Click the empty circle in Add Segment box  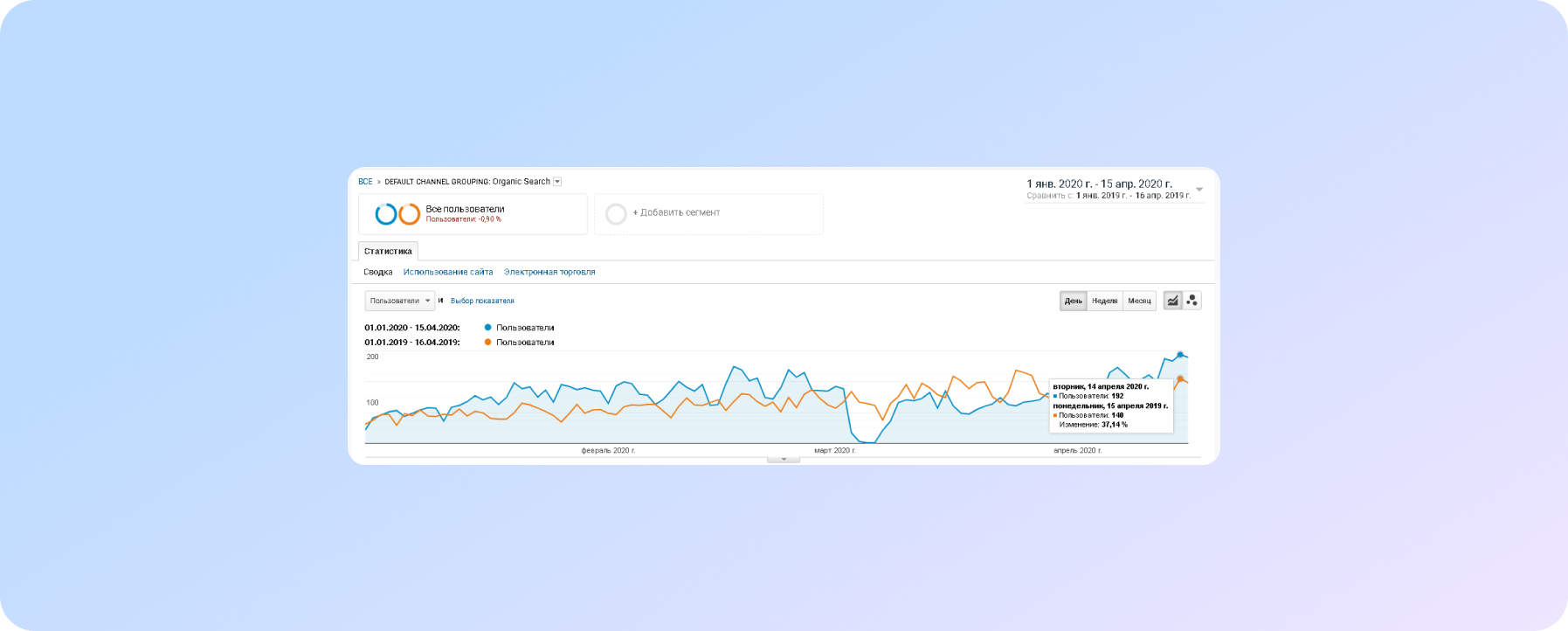tap(616, 213)
